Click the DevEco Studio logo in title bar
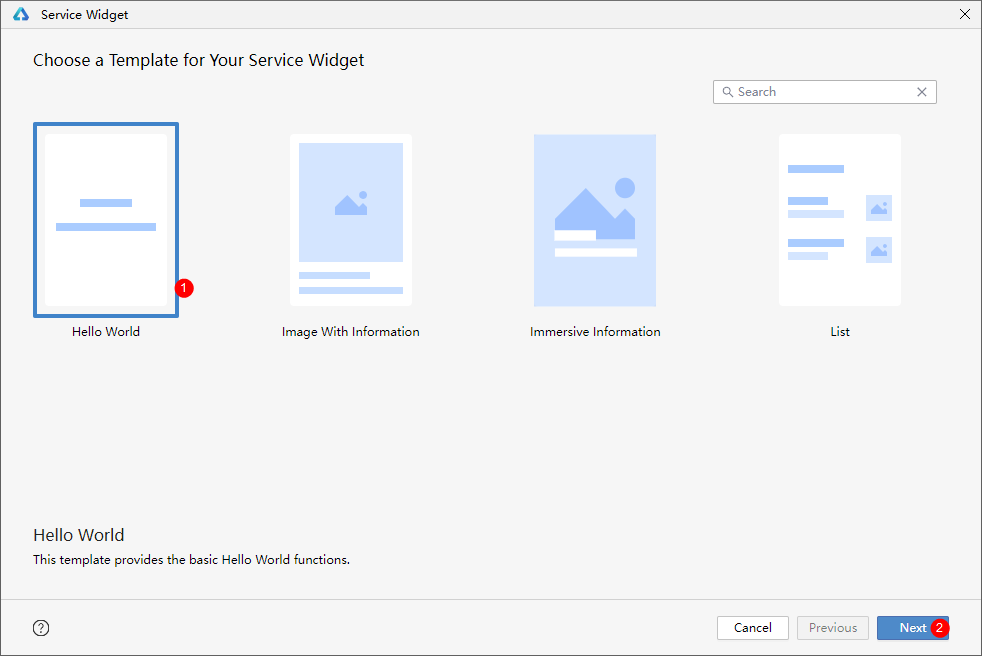 click(x=21, y=15)
